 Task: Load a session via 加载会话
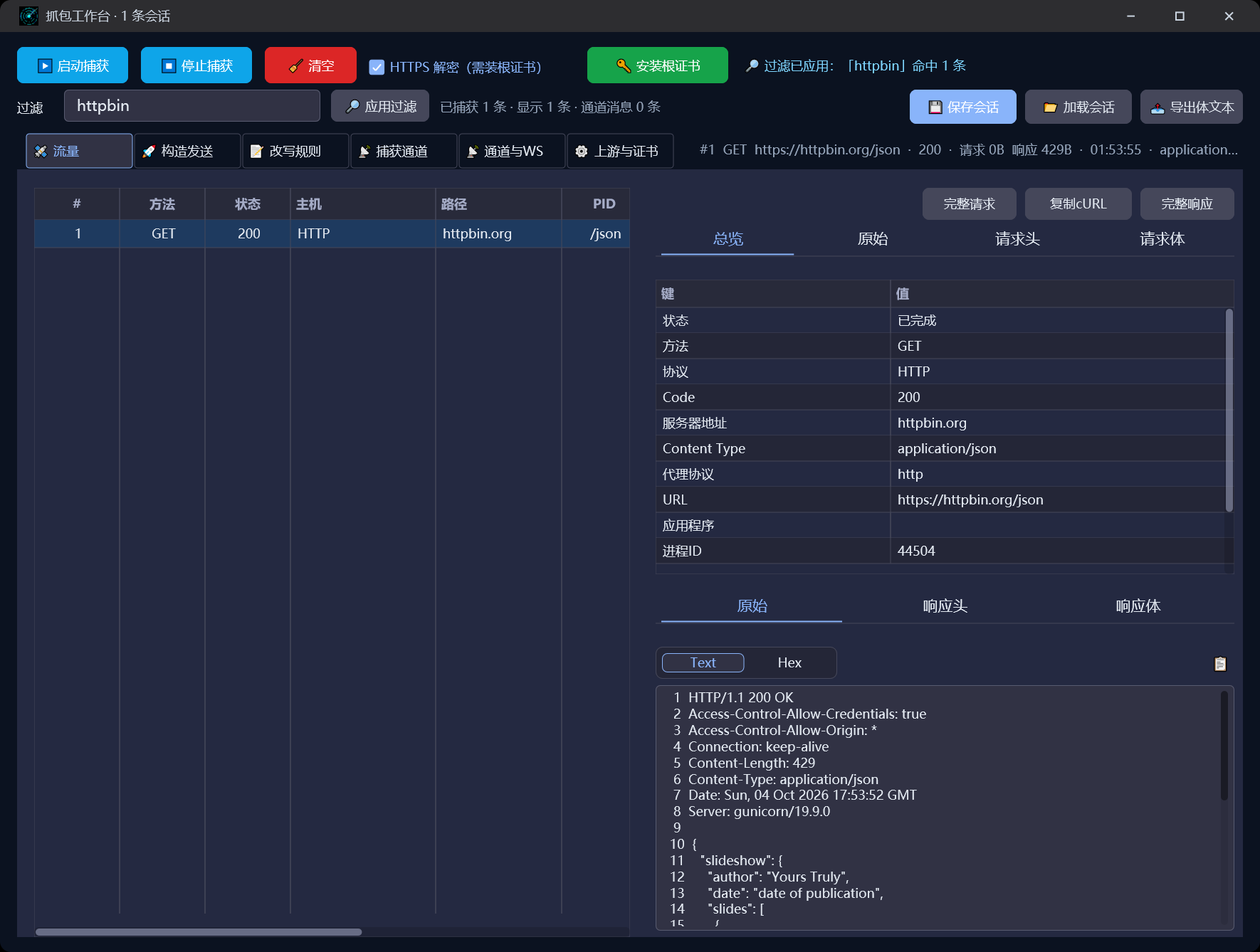(1078, 107)
